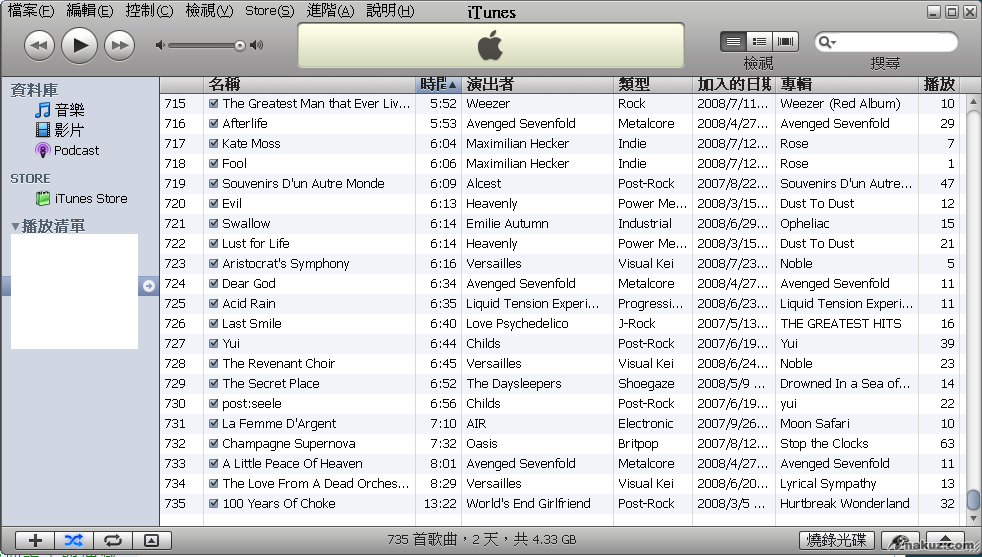
Task: Select the song La Femme D'Argent
Action: (x=279, y=424)
